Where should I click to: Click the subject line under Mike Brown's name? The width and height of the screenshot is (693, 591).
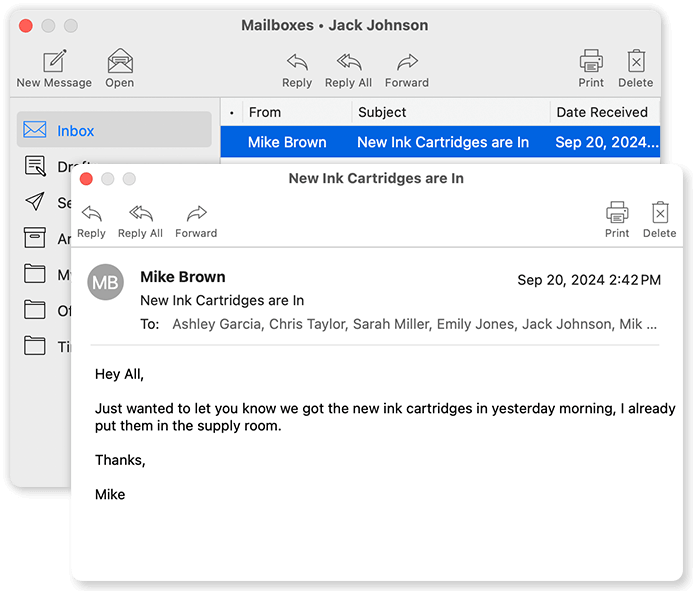pos(222,301)
